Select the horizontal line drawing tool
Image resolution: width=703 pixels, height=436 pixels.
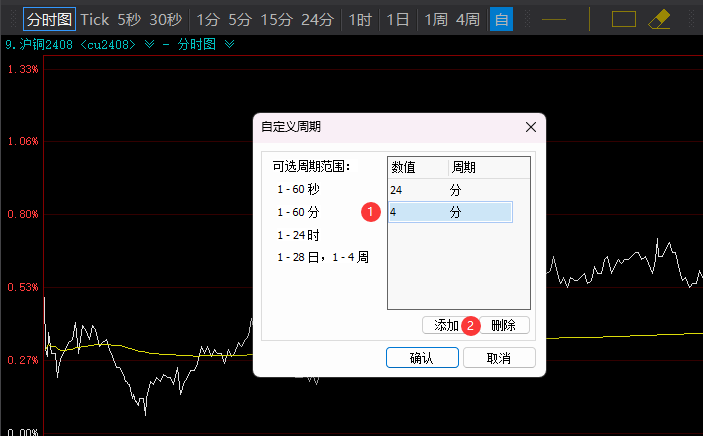[554, 19]
